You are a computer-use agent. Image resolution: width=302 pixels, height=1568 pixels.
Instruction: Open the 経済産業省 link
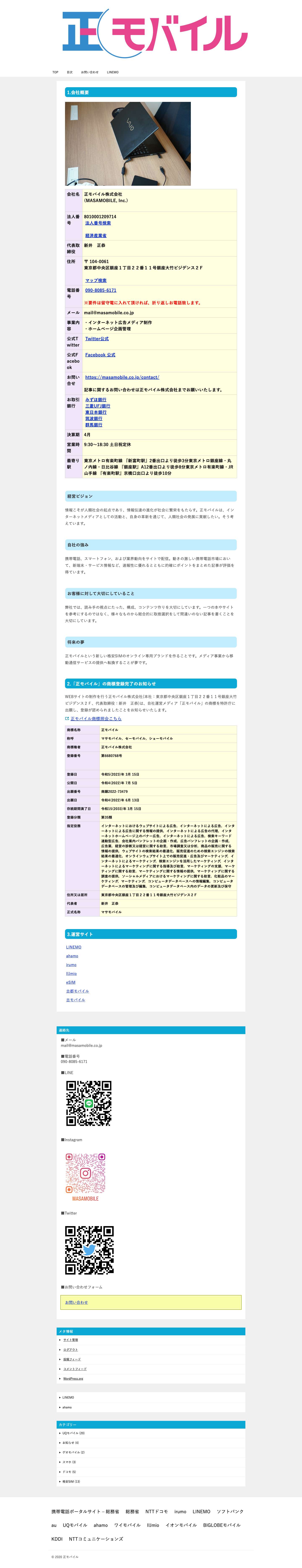96,236
